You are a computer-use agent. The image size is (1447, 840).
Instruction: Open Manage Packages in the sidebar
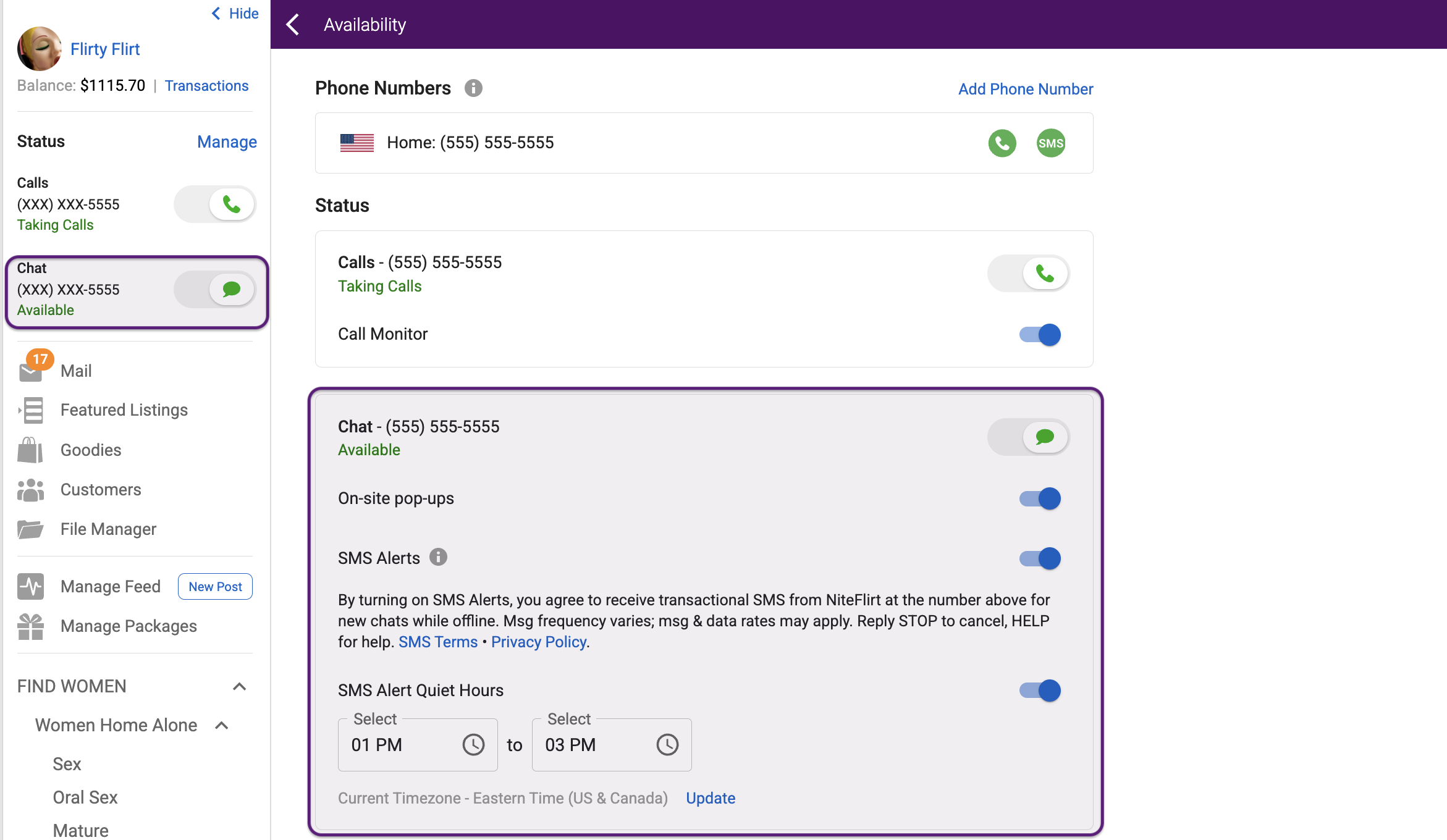(x=129, y=626)
